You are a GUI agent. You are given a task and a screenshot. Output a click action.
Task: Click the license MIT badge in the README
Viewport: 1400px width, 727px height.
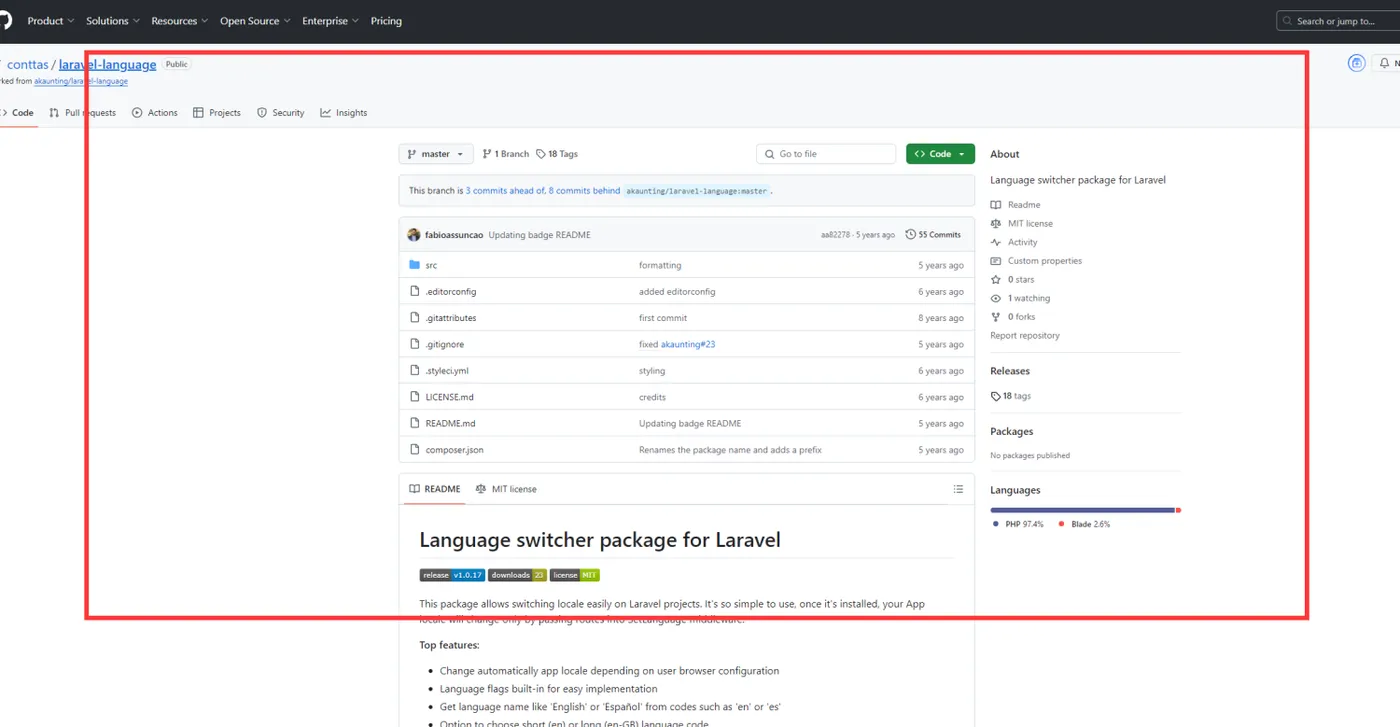pyautogui.click(x=575, y=575)
